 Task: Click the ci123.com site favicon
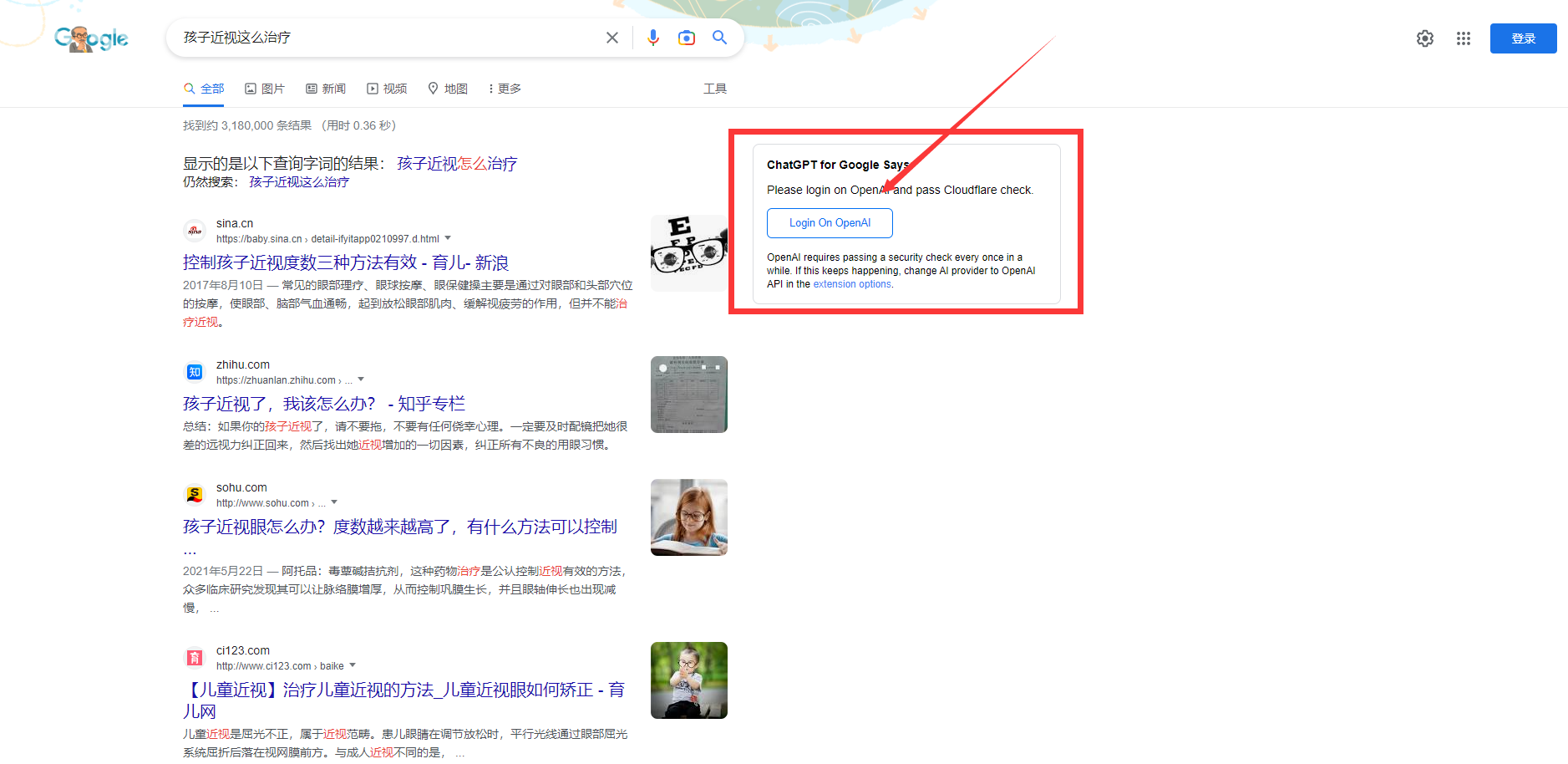pos(195,658)
